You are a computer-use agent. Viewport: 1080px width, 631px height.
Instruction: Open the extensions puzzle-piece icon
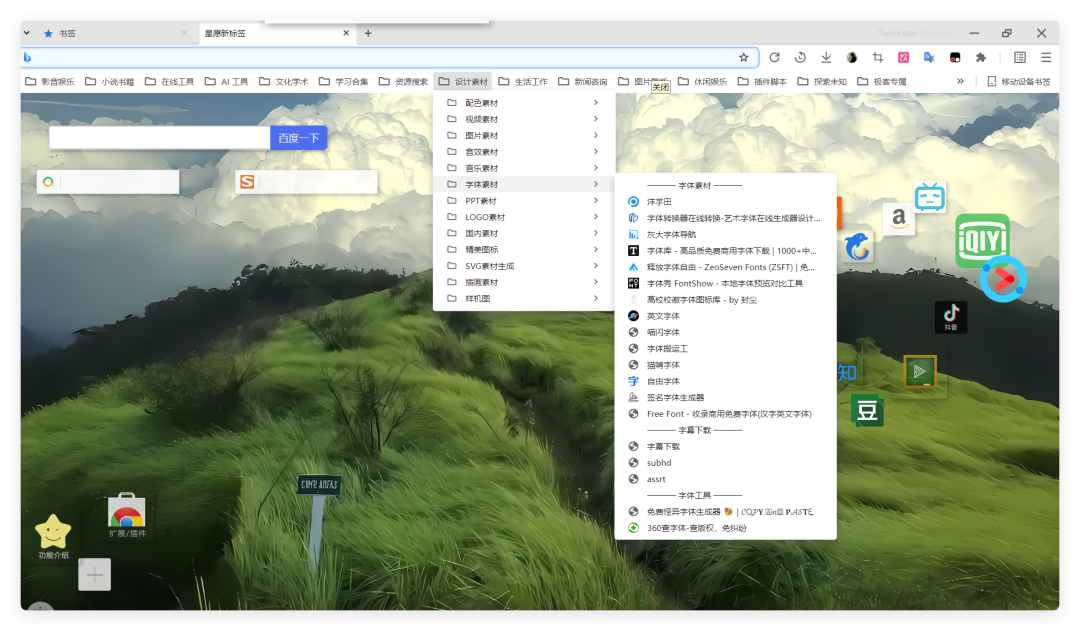[x=981, y=57]
